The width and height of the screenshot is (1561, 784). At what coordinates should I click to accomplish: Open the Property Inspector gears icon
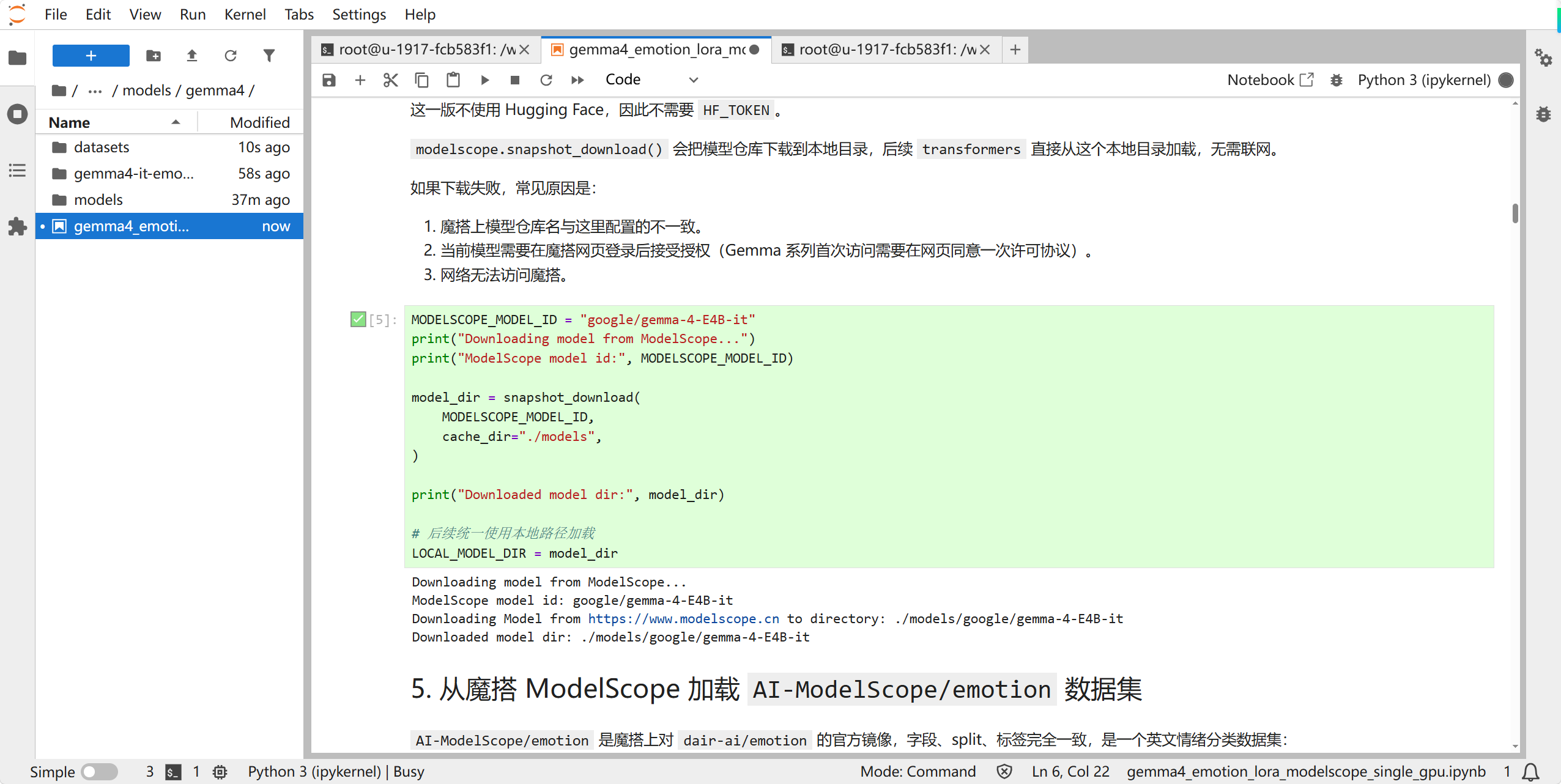click(x=1543, y=58)
